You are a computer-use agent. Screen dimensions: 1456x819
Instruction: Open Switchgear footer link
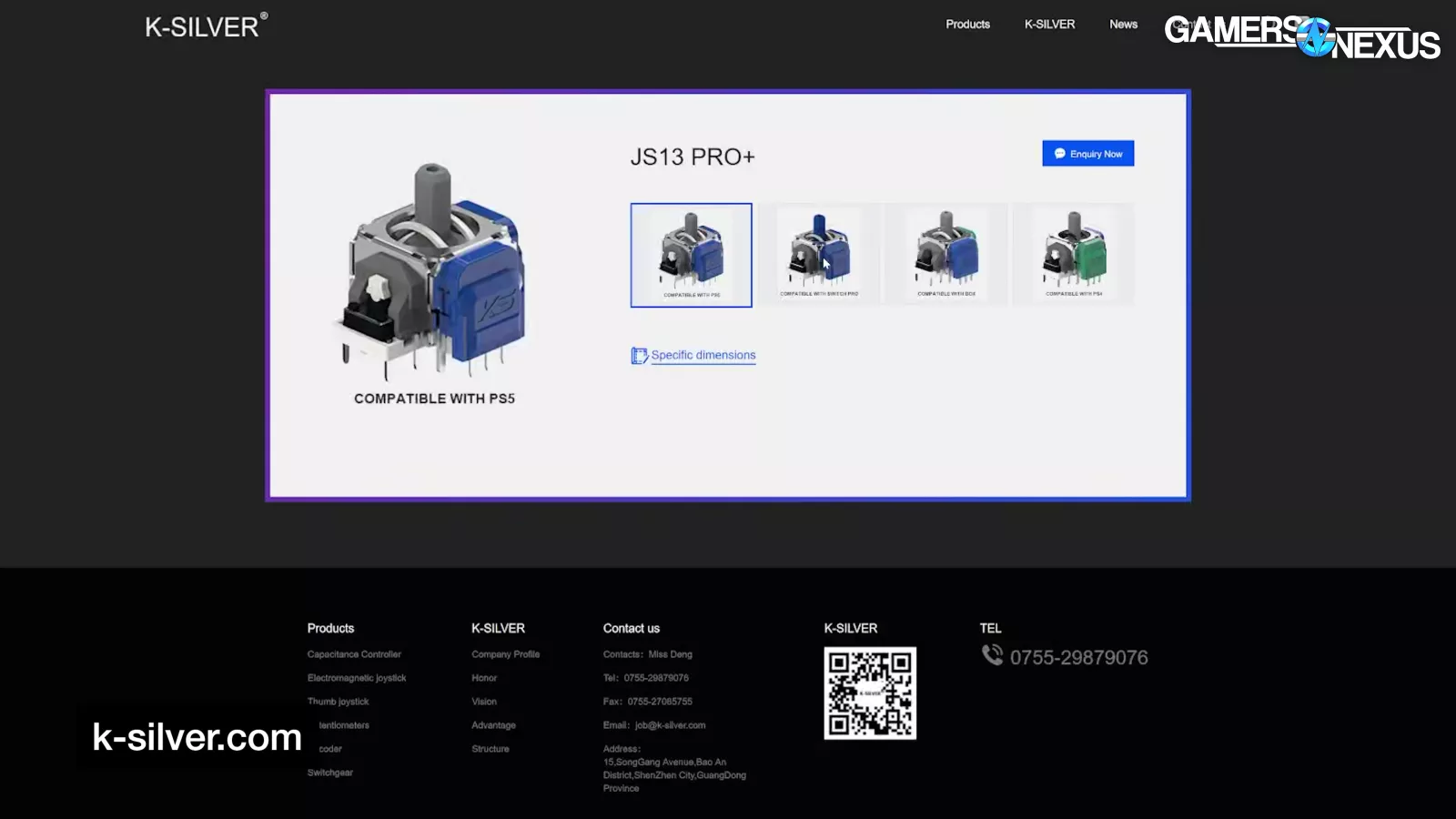pyautogui.click(x=330, y=773)
